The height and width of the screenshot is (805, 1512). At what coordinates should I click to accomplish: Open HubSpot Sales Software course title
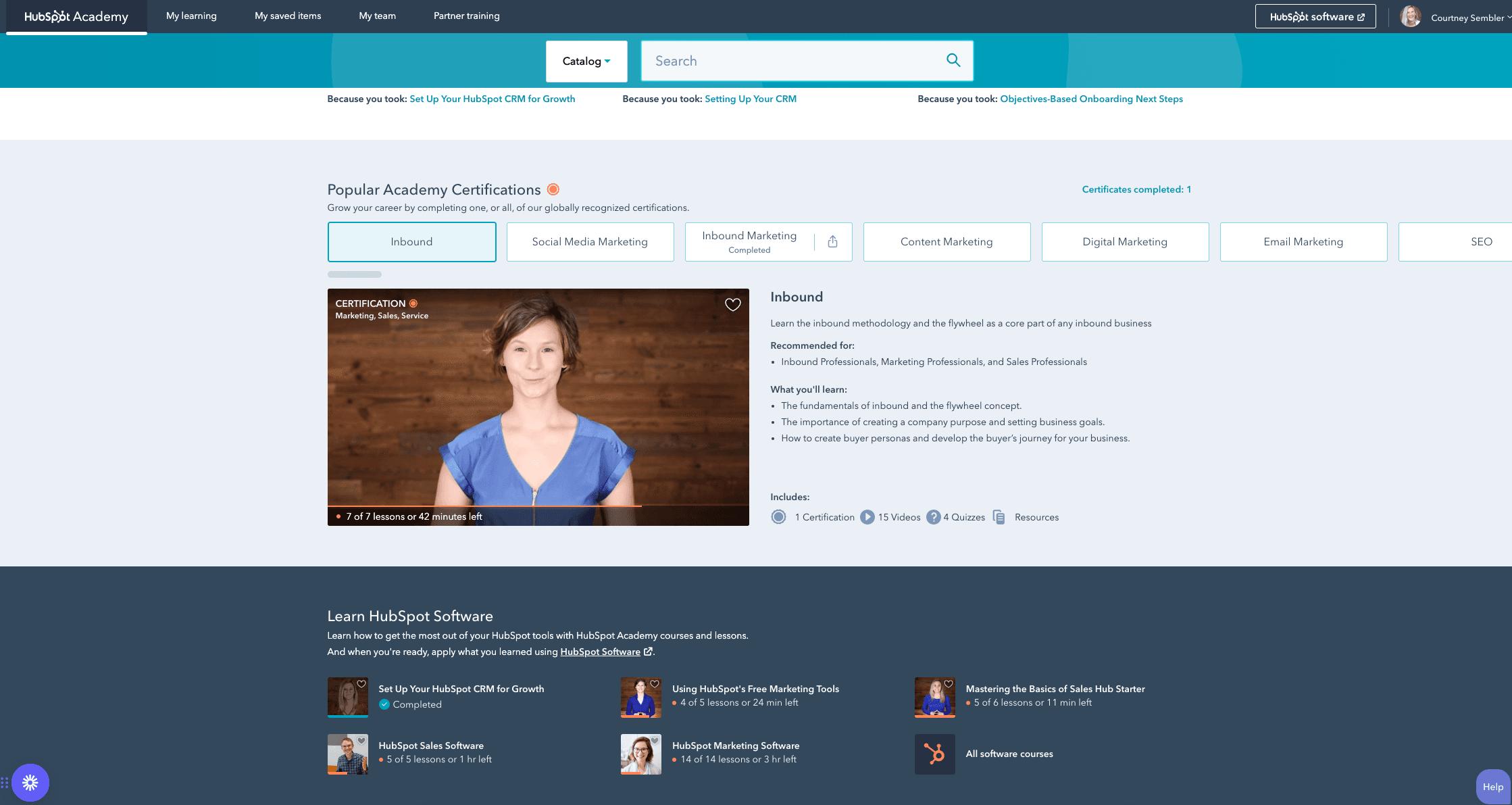pos(431,746)
